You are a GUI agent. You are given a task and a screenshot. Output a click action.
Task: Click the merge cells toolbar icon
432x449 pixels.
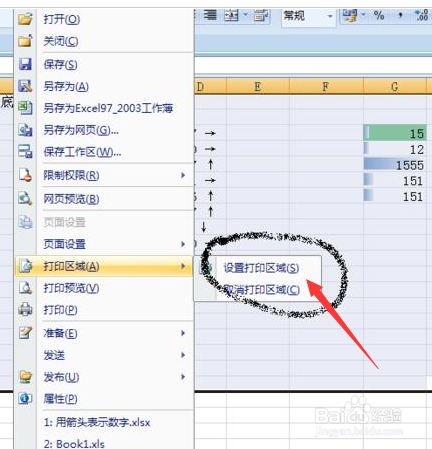click(231, 15)
